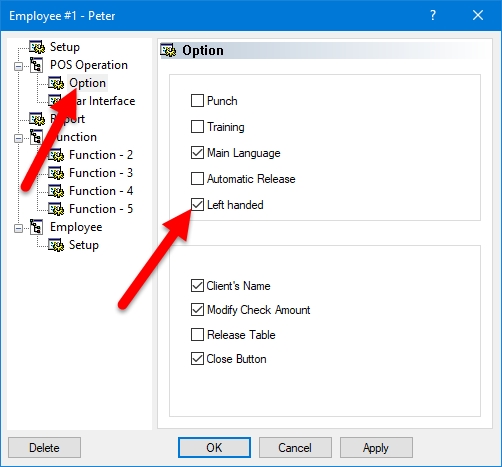Select Setup under the Employee branch

pyautogui.click(x=84, y=245)
